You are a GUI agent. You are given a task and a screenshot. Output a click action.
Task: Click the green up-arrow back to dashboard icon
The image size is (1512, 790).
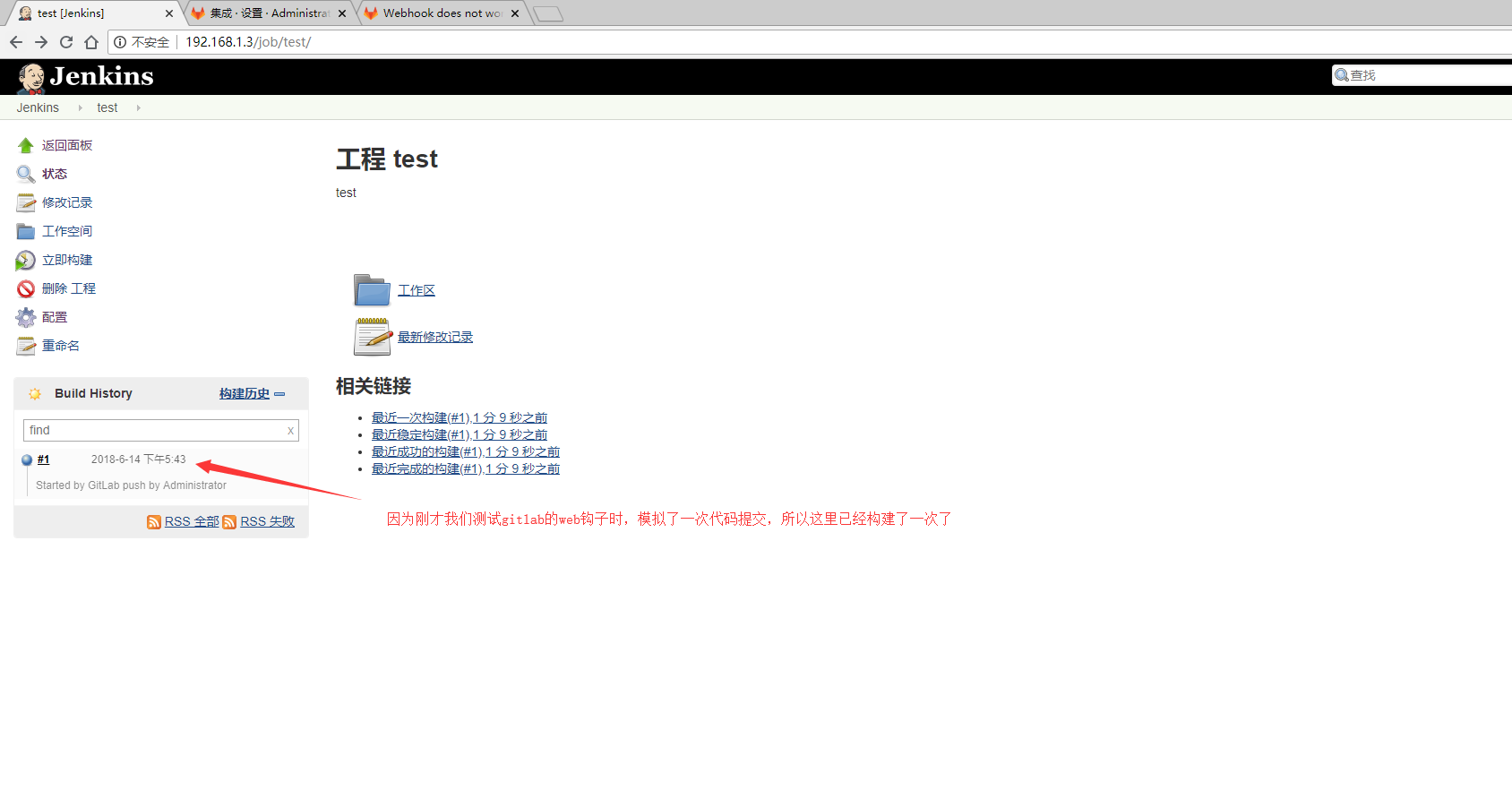25,145
